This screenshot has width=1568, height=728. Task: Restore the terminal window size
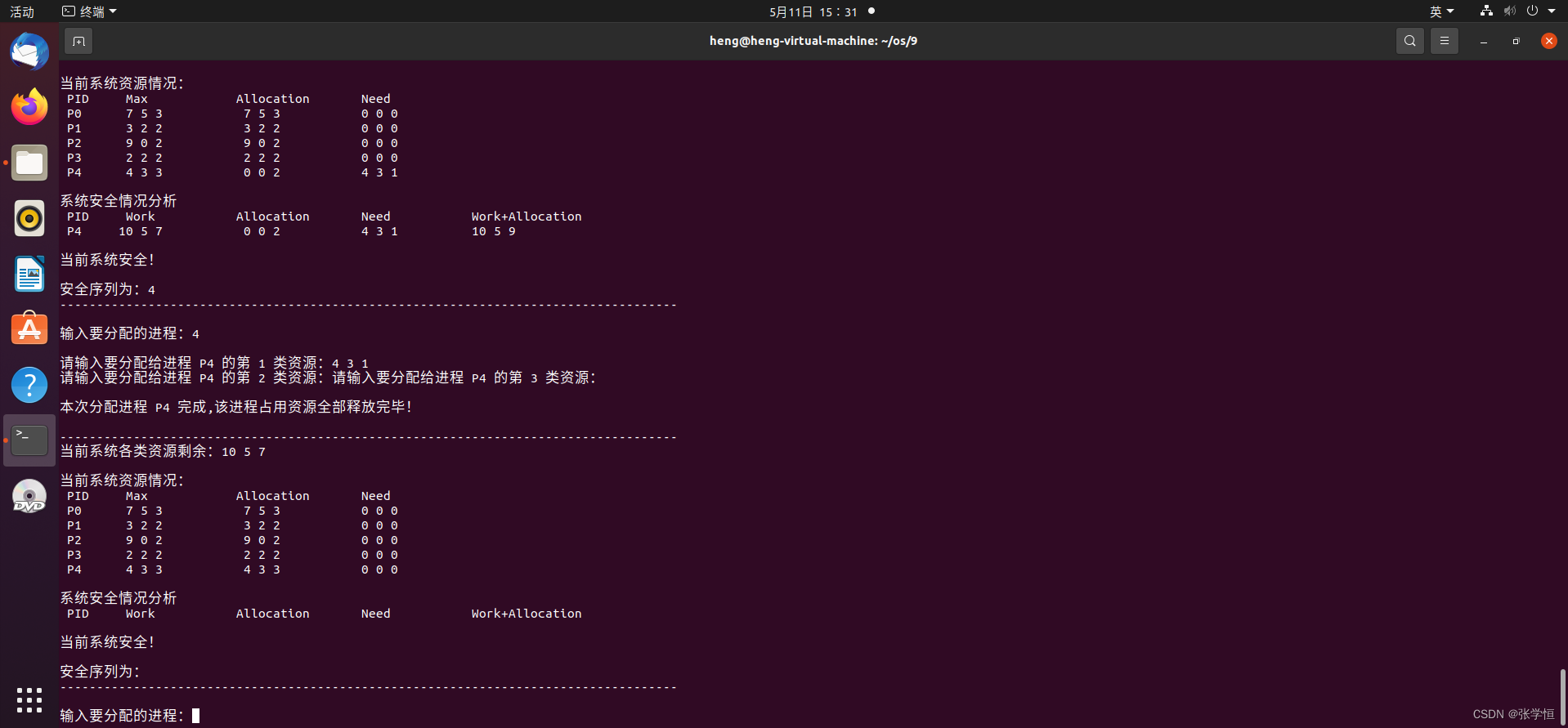(1516, 41)
